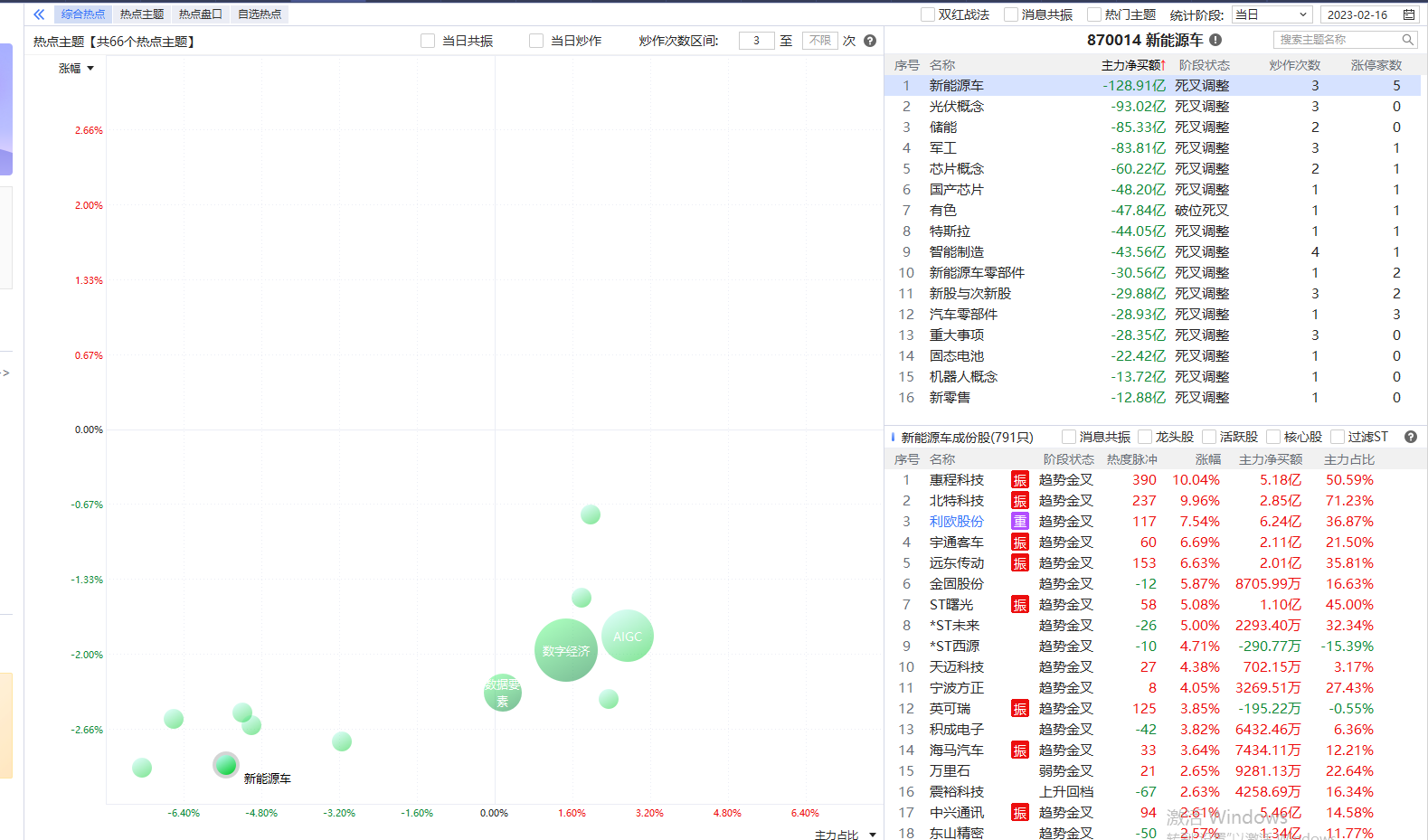Open help icon beside 炒作次数区间
1428x840 pixels.
(x=870, y=41)
